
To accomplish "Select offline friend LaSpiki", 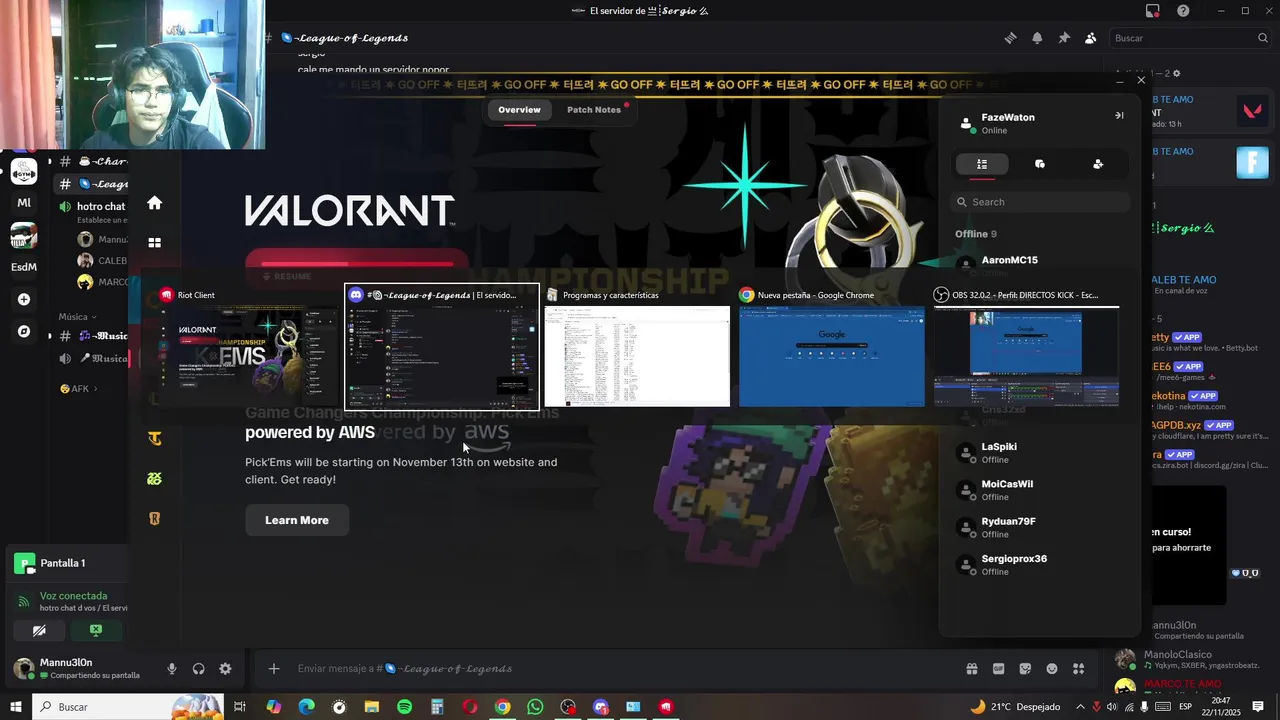I will point(1040,453).
